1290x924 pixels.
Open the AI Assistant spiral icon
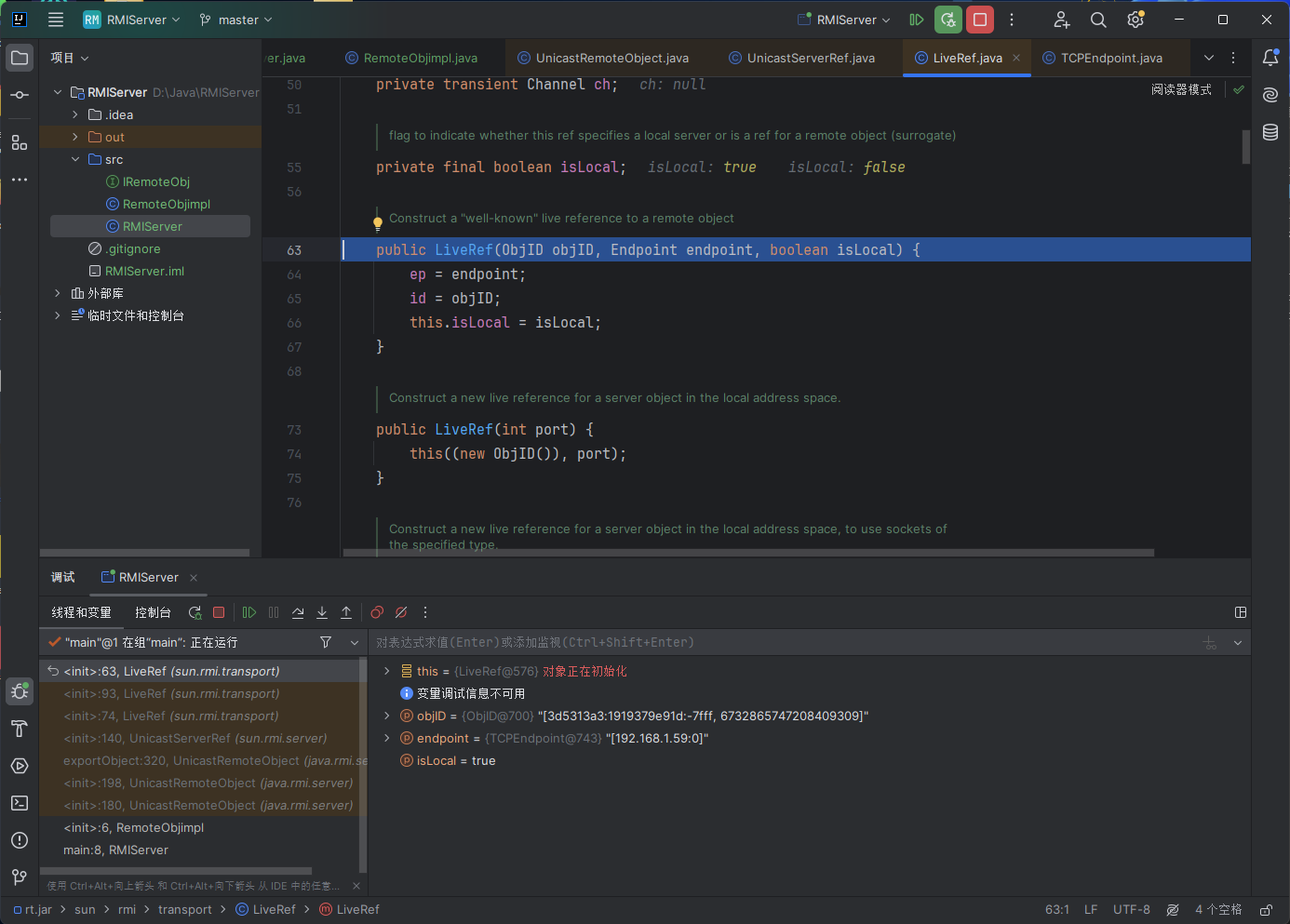pyautogui.click(x=1270, y=95)
